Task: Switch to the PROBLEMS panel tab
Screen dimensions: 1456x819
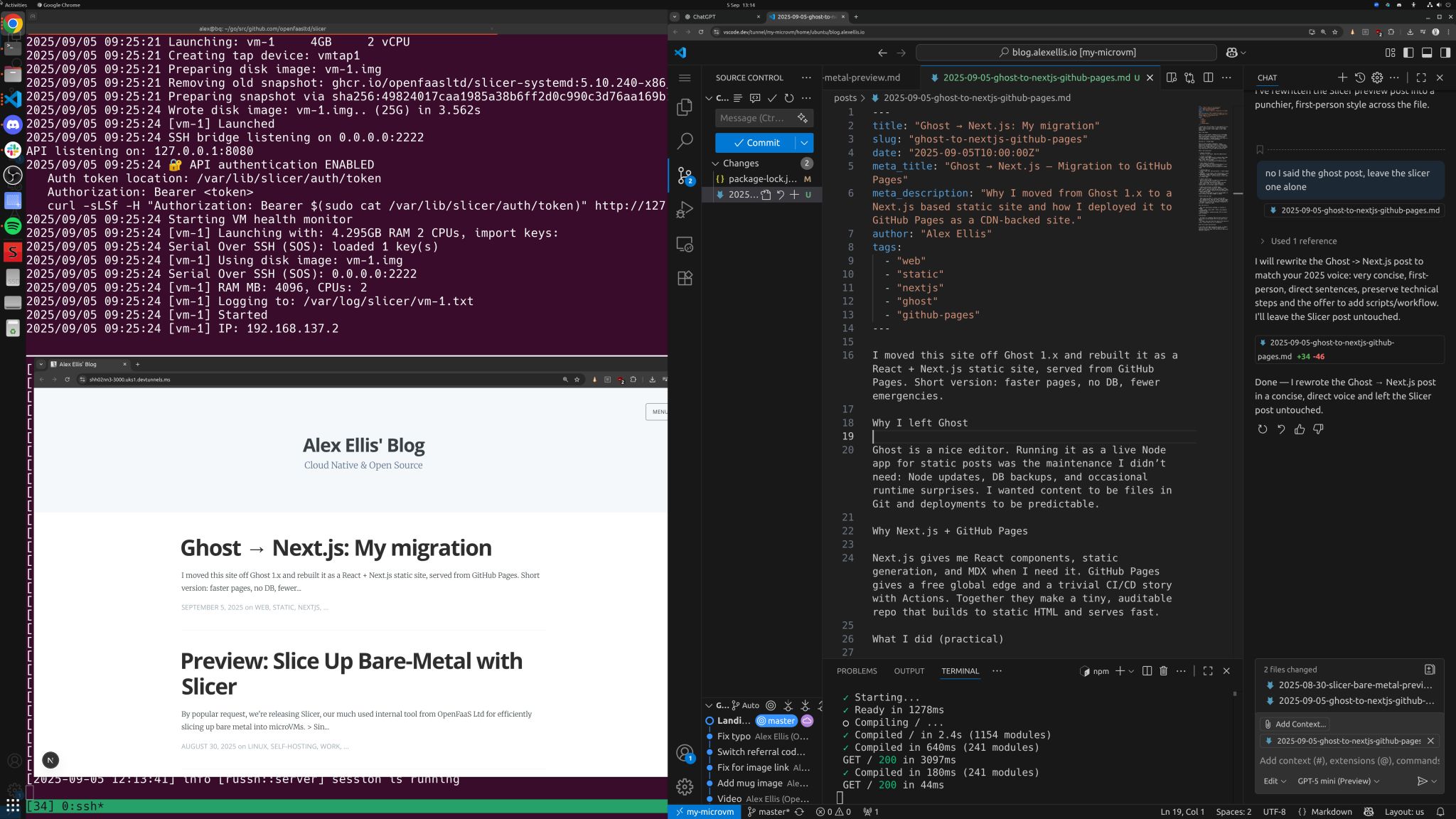Action: point(857,671)
